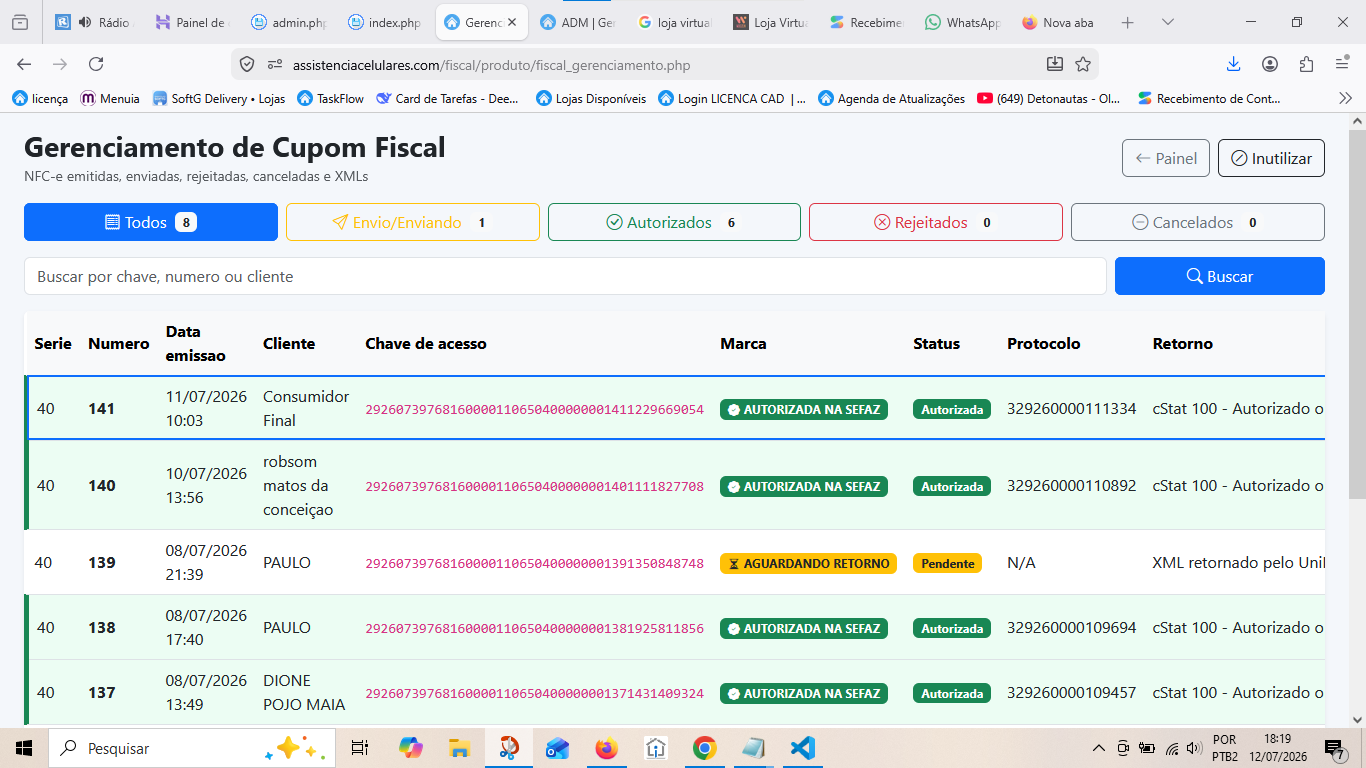The width and height of the screenshot is (1366, 768).
Task: Open a new tab with the plus icon
Action: click(1127, 22)
